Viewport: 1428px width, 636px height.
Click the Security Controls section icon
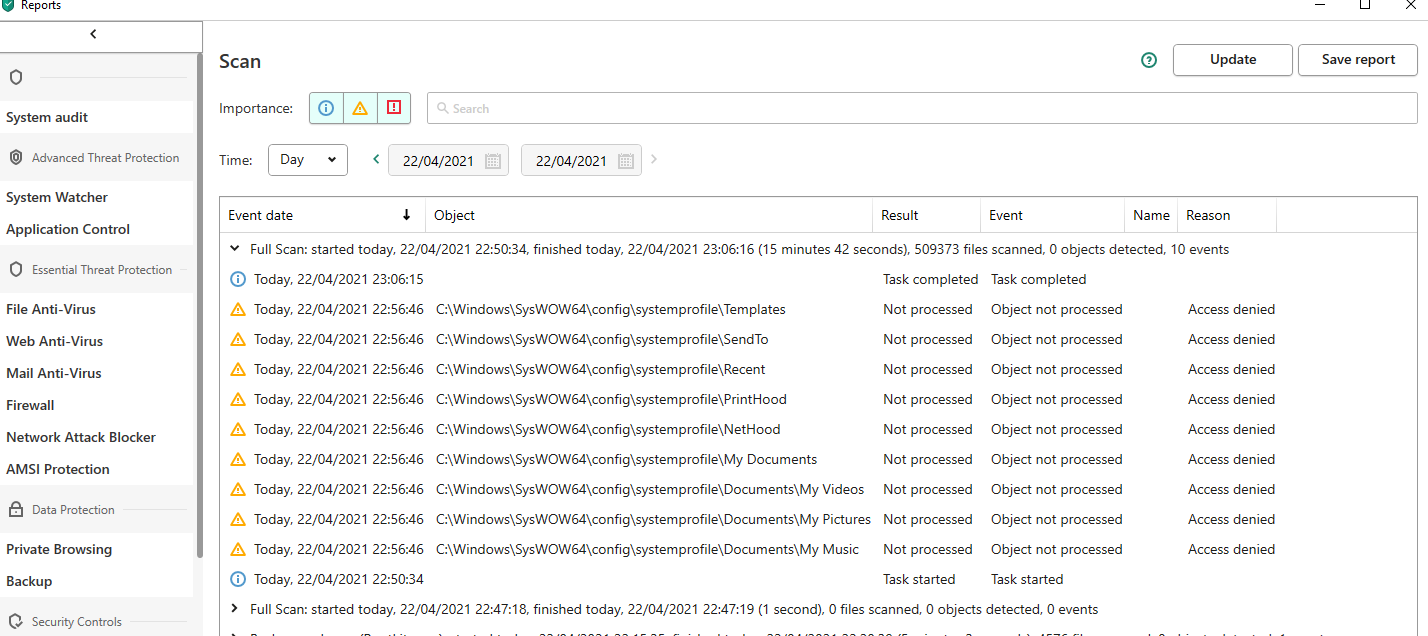tap(16, 621)
